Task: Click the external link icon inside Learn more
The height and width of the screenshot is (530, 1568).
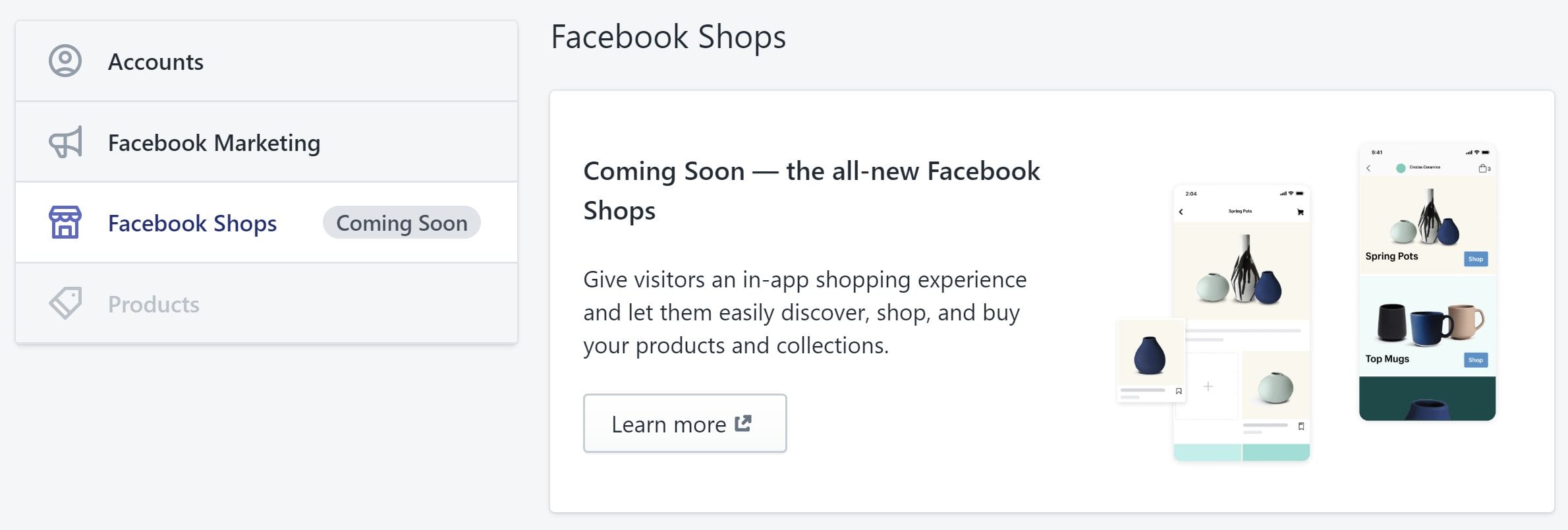Action: tap(742, 424)
